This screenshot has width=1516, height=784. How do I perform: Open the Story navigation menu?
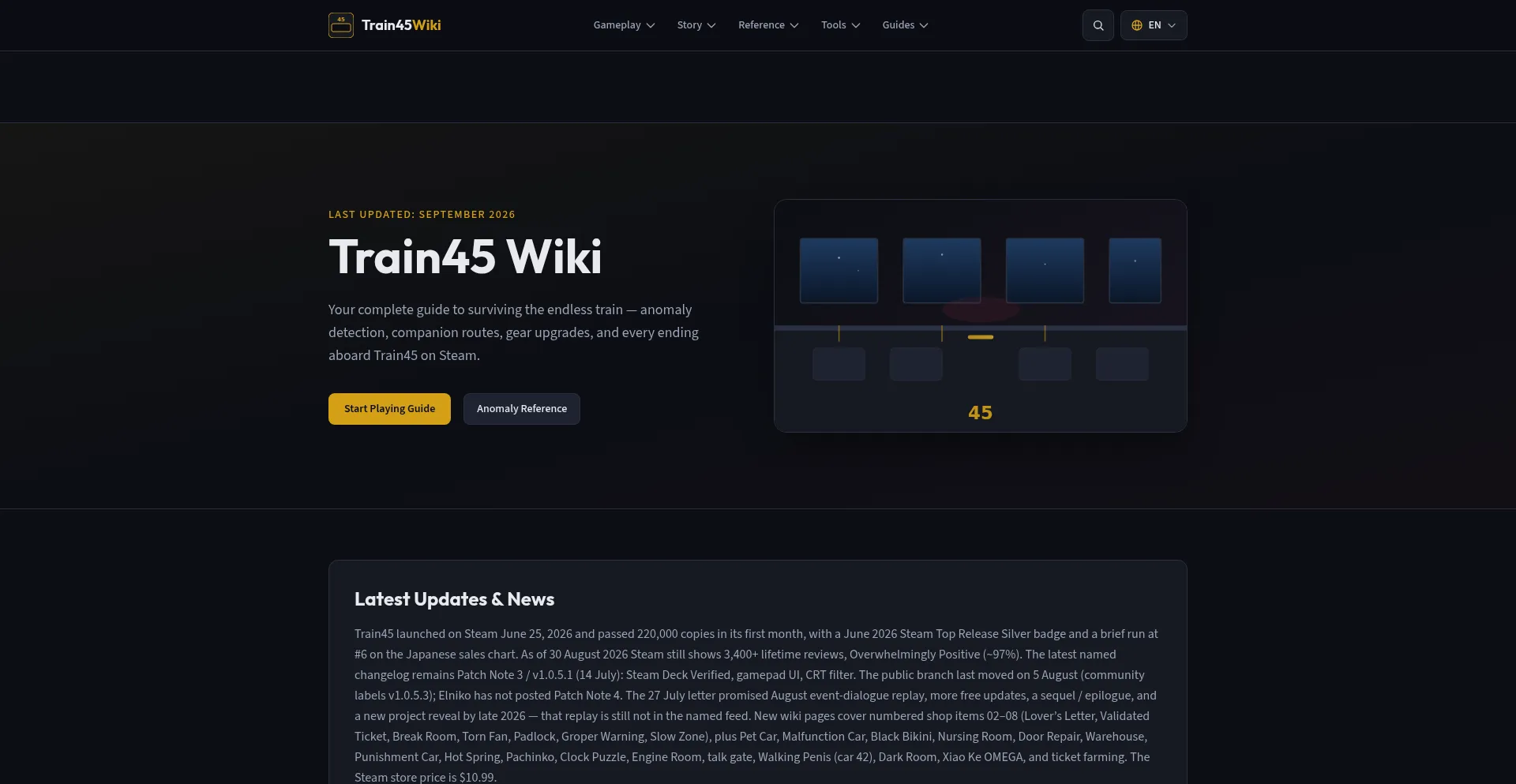click(x=696, y=25)
